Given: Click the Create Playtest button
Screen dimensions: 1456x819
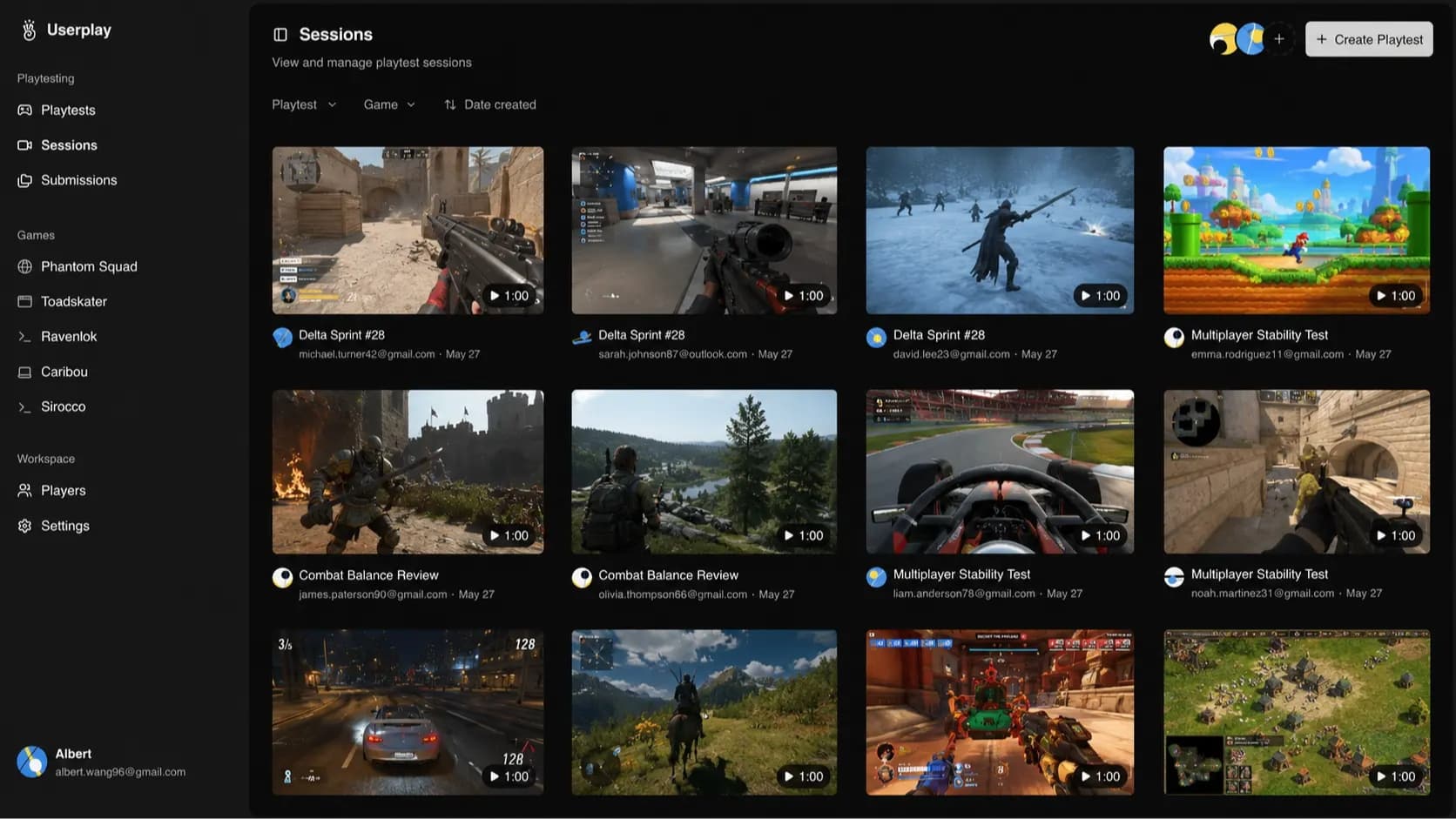Looking at the screenshot, I should click(1369, 39).
